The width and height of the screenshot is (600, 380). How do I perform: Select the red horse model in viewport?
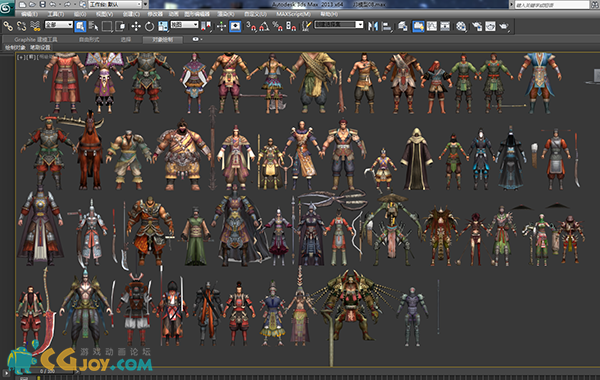[x=90, y=151]
